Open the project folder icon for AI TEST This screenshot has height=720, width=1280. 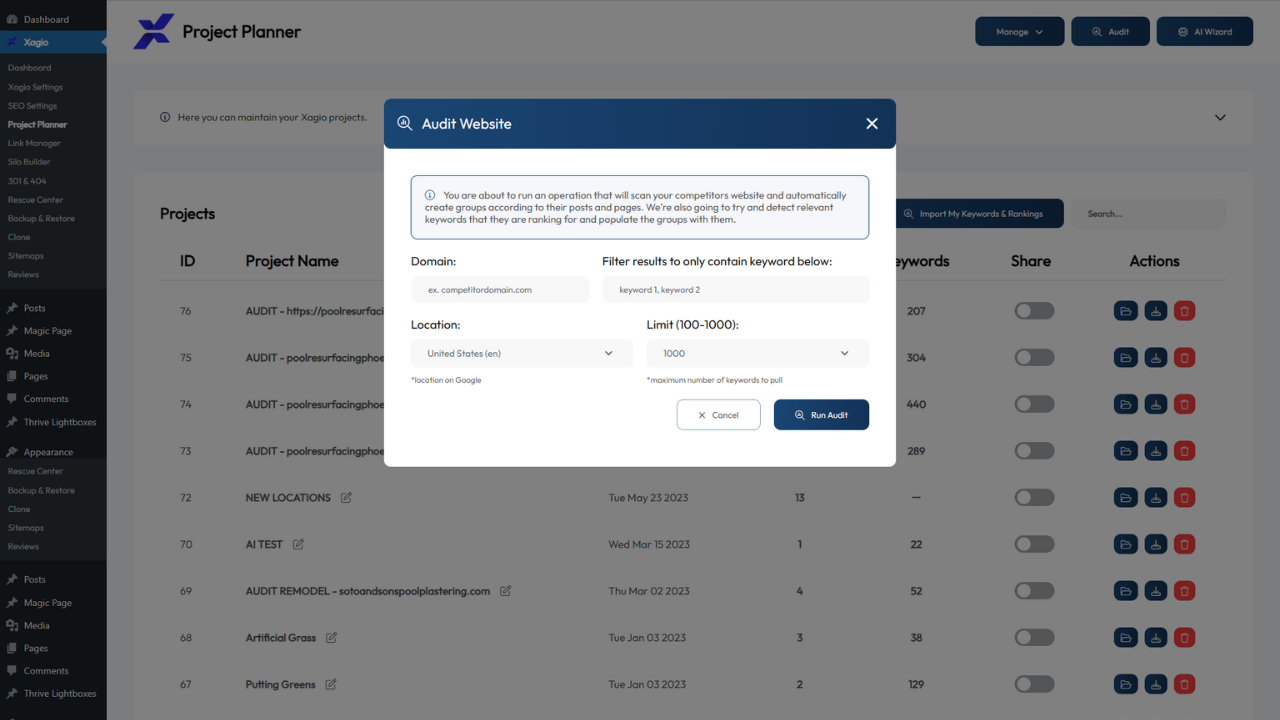(x=1125, y=544)
